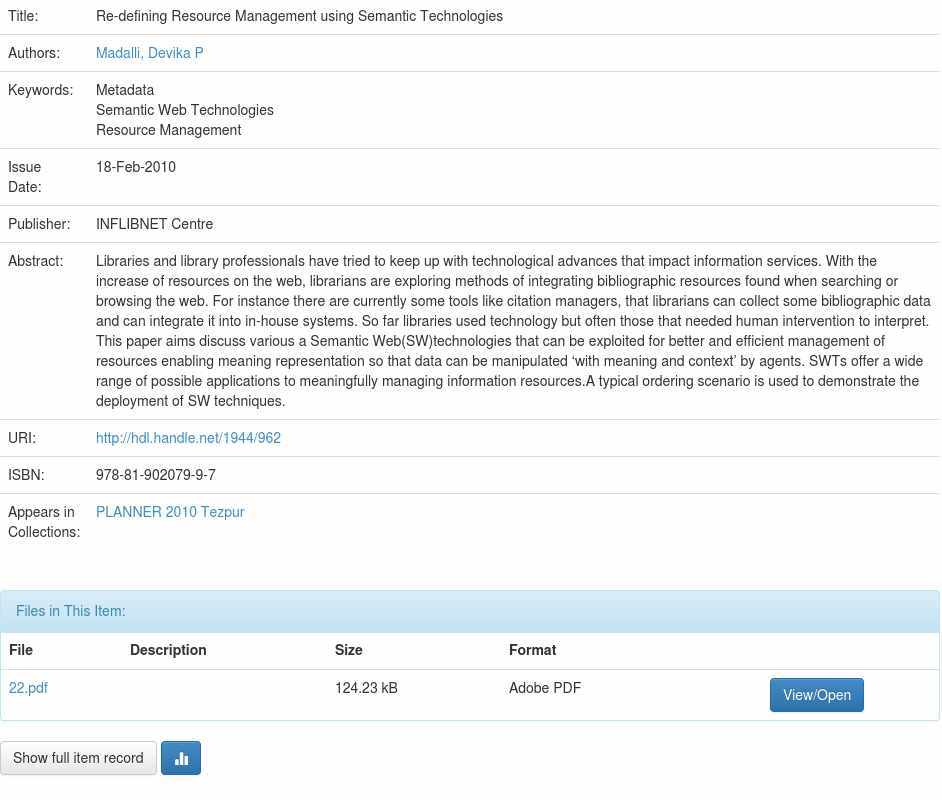This screenshot has height=800, width=942.
Task: Click the 124.23 kB file size
Action: pyautogui.click(x=366, y=688)
